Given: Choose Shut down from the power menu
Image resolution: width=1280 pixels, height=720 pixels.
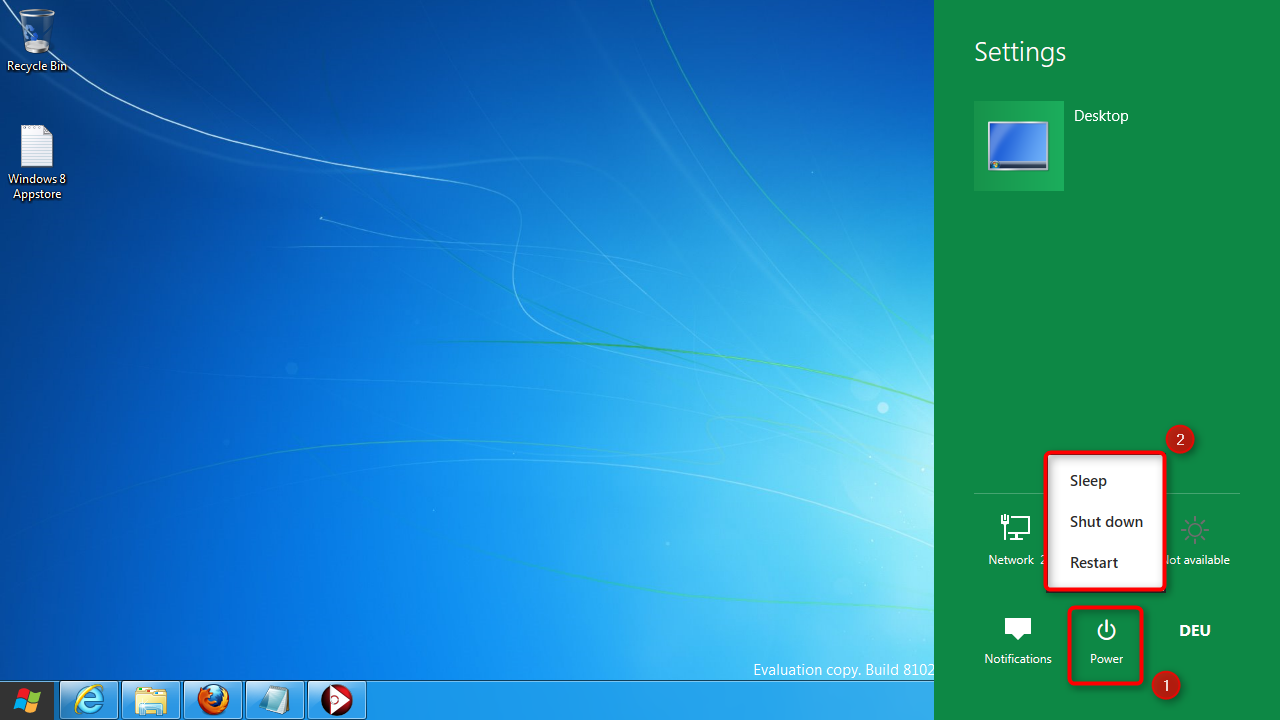Looking at the screenshot, I should (x=1105, y=521).
